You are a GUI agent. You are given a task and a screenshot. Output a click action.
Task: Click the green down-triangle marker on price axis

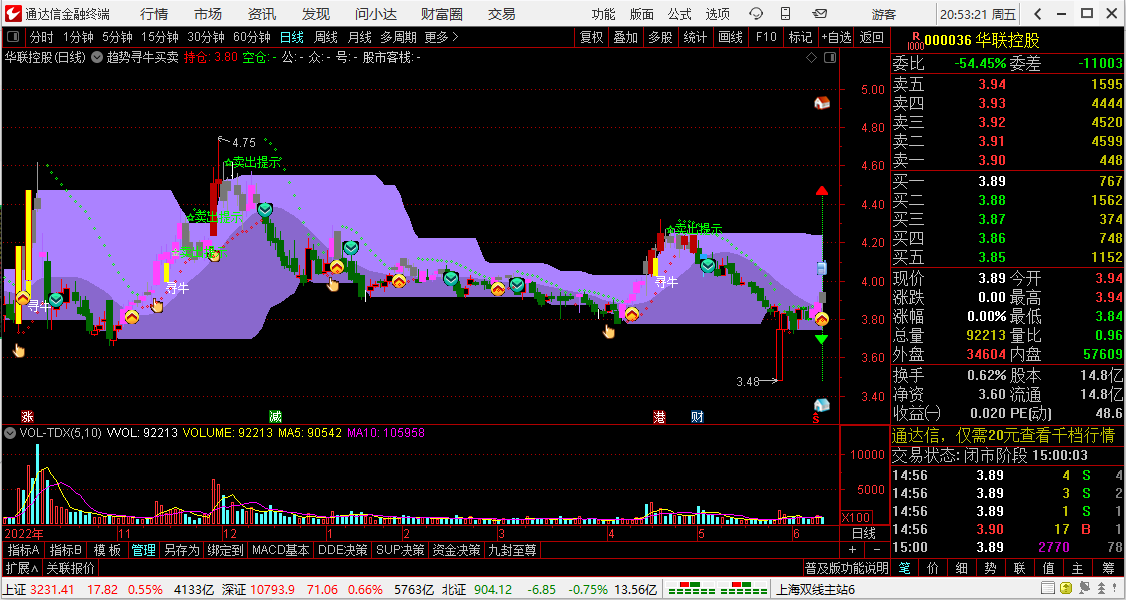point(822,339)
